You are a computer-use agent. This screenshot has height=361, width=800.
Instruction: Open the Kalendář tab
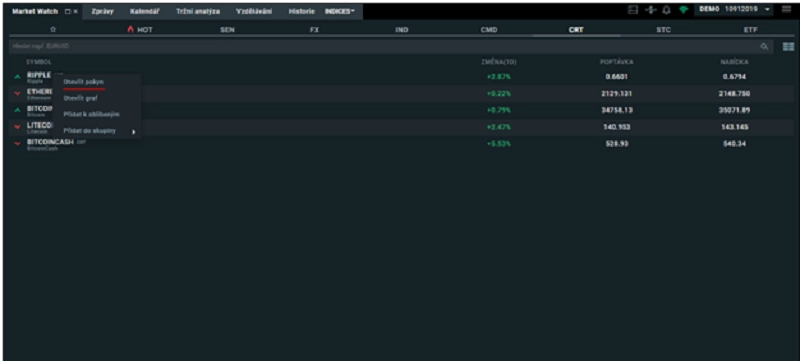145,11
